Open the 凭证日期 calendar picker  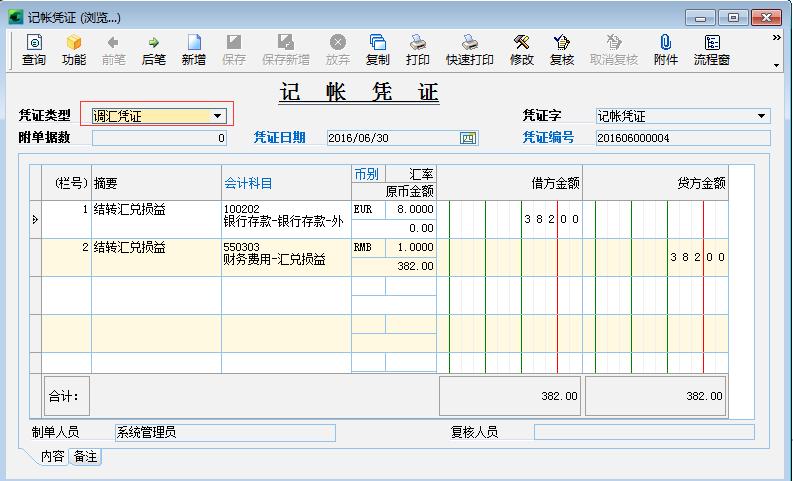coord(467,138)
